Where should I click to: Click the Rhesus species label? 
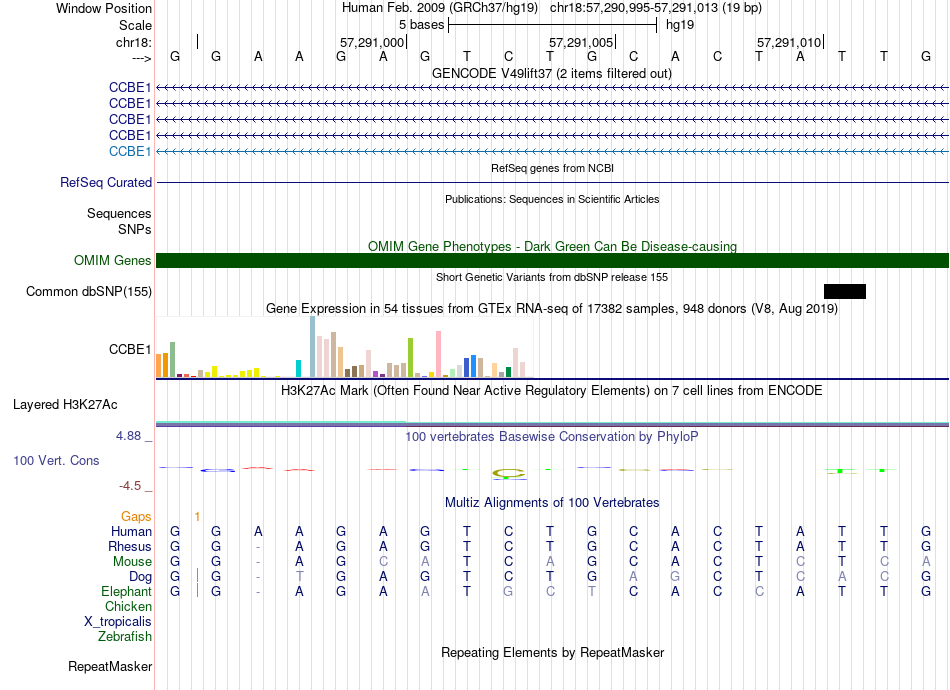click(x=130, y=546)
